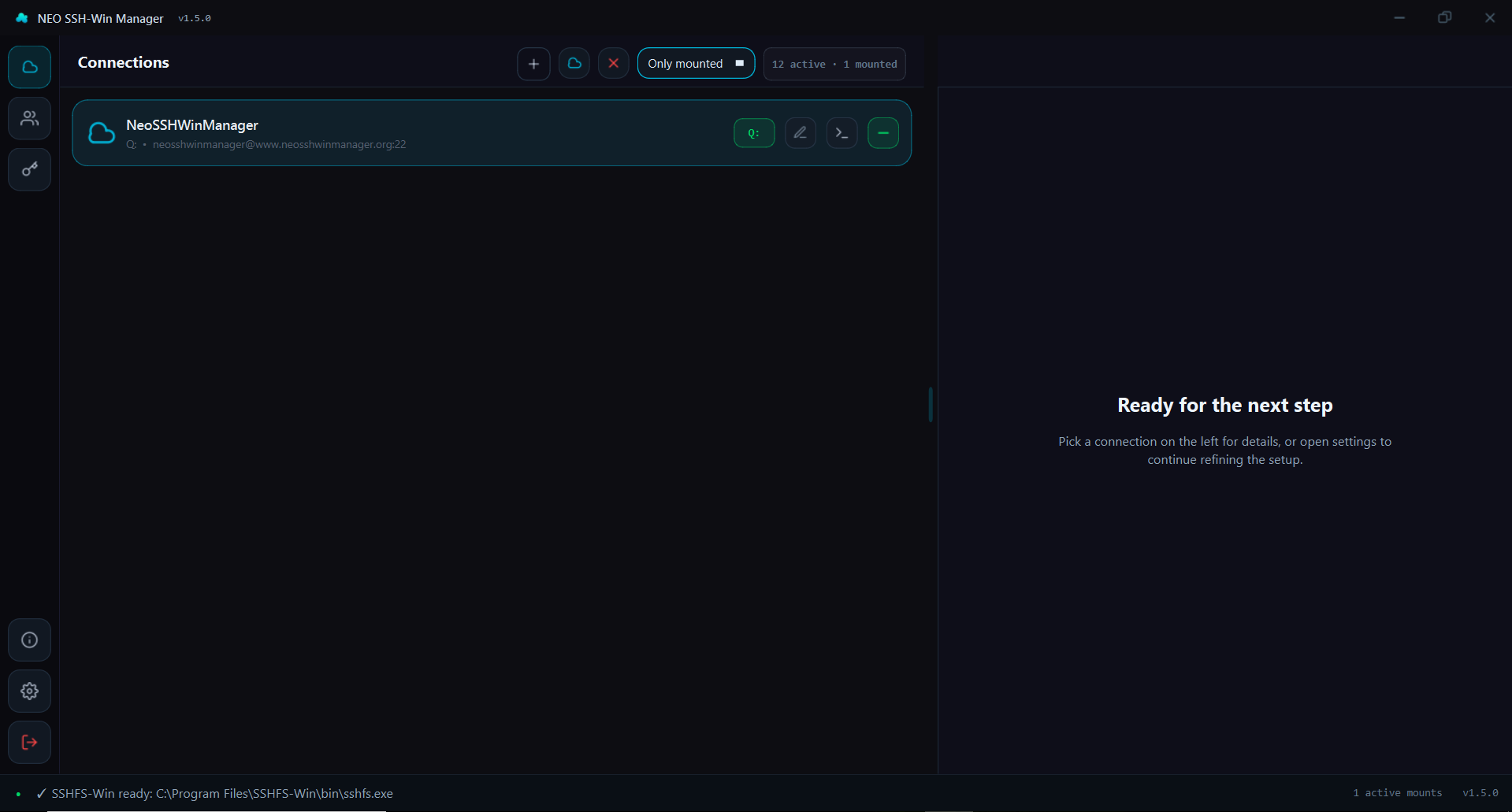
Task: Close the NEO SSH-Win Manager window
Action: (x=1490, y=17)
